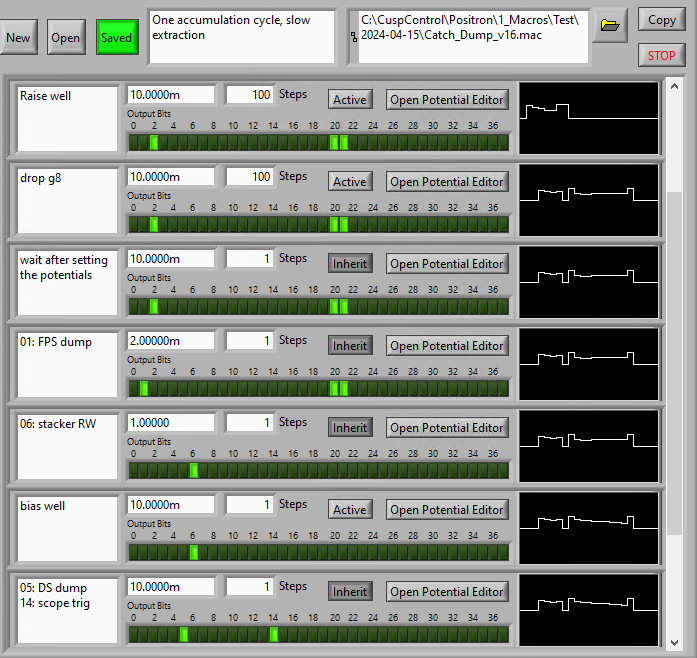Toggle Active button in bias well row
Screen dimensions: 697x658
tap(350, 510)
